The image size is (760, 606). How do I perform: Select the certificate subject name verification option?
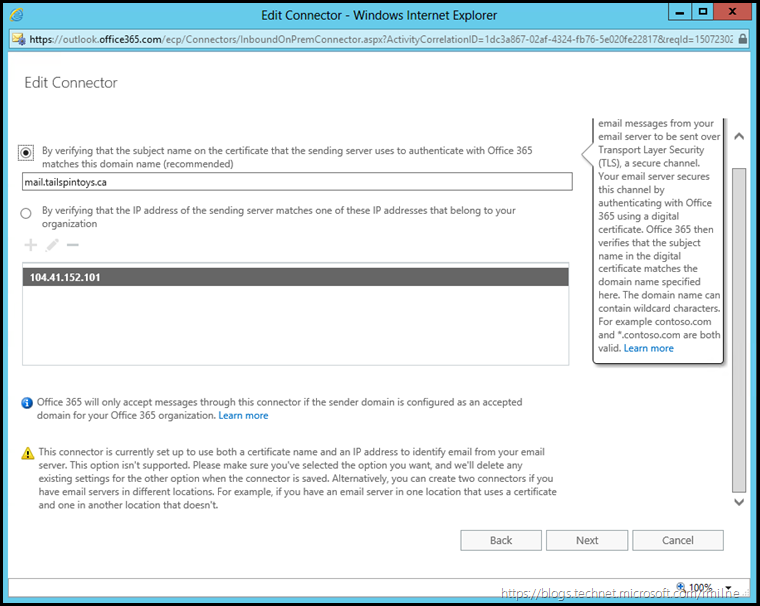(x=26, y=153)
